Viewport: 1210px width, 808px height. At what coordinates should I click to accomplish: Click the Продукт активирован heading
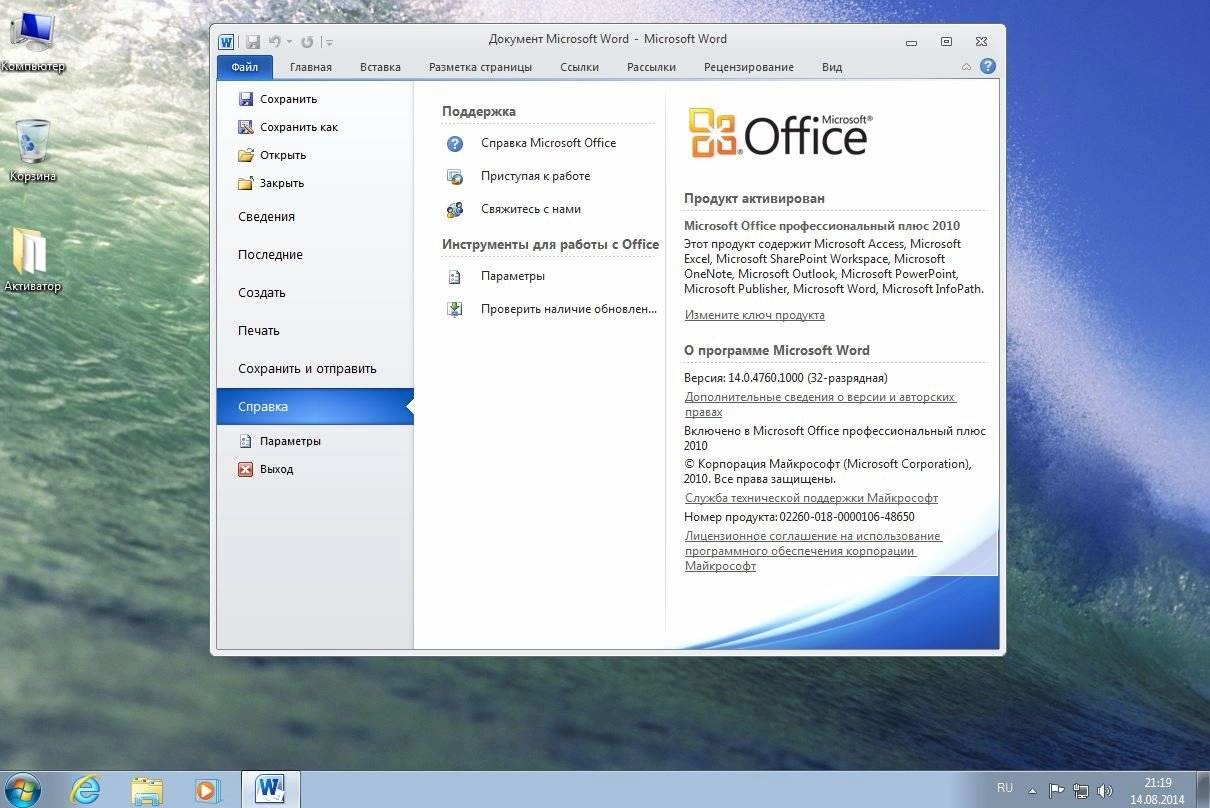tap(754, 198)
